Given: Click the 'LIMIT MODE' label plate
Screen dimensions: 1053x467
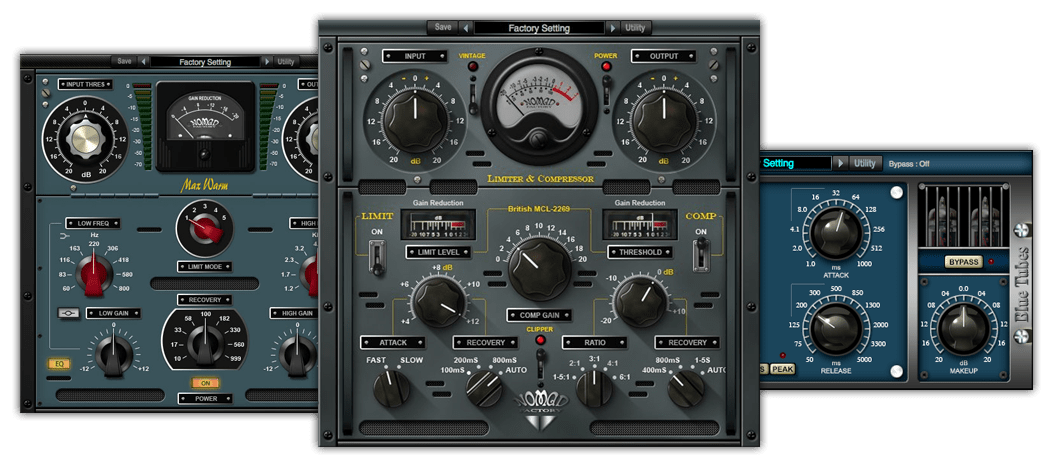Looking at the screenshot, I should tap(204, 267).
